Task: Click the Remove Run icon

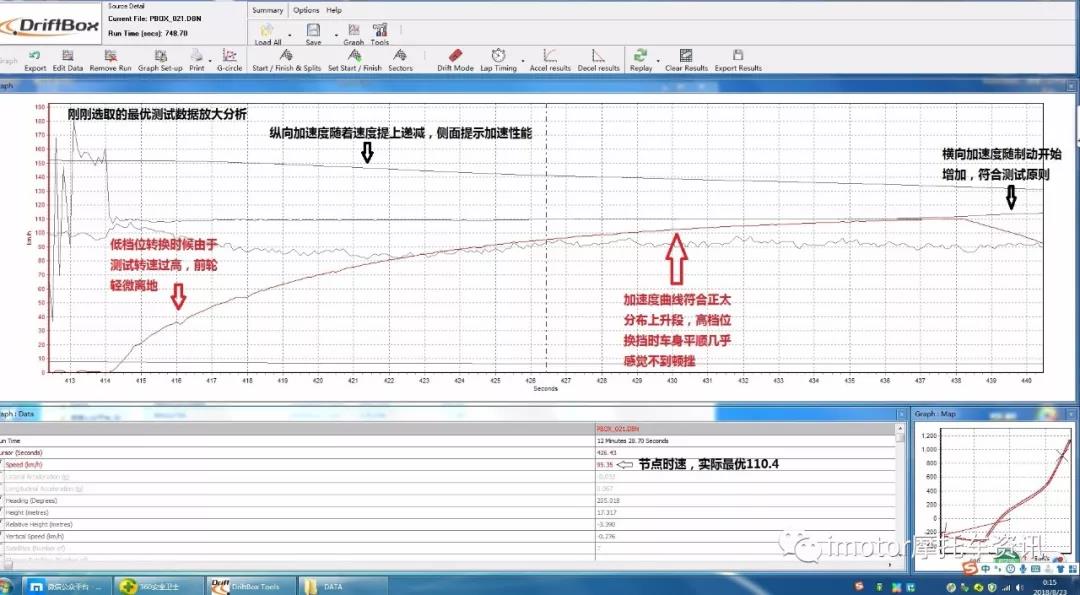Action: (110, 58)
